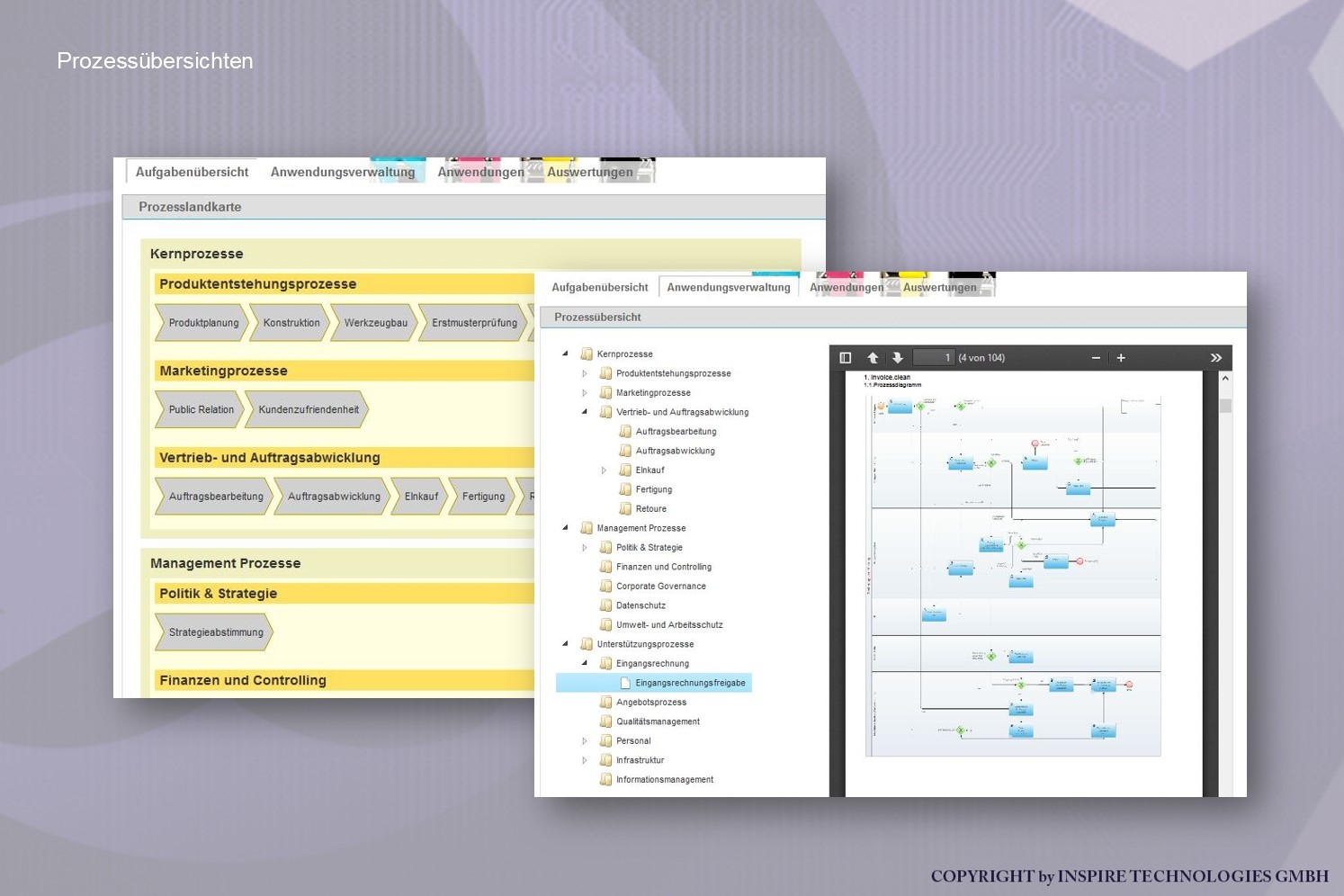Open Auftragsbearbeitung chevron in Prozesslandkarte
Viewport: 1344px width, 896px height.
(x=215, y=497)
